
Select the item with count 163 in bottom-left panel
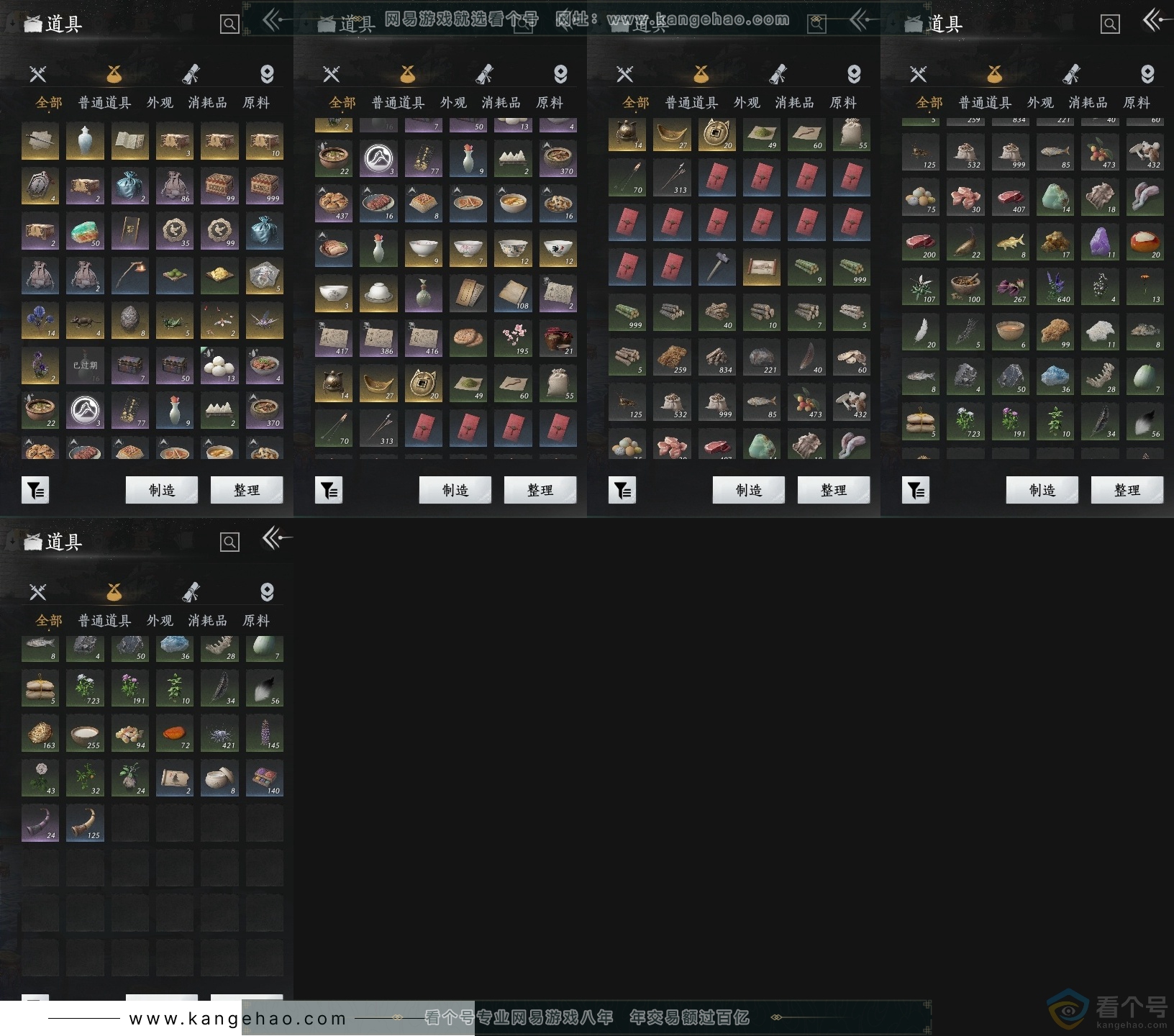pyautogui.click(x=40, y=732)
